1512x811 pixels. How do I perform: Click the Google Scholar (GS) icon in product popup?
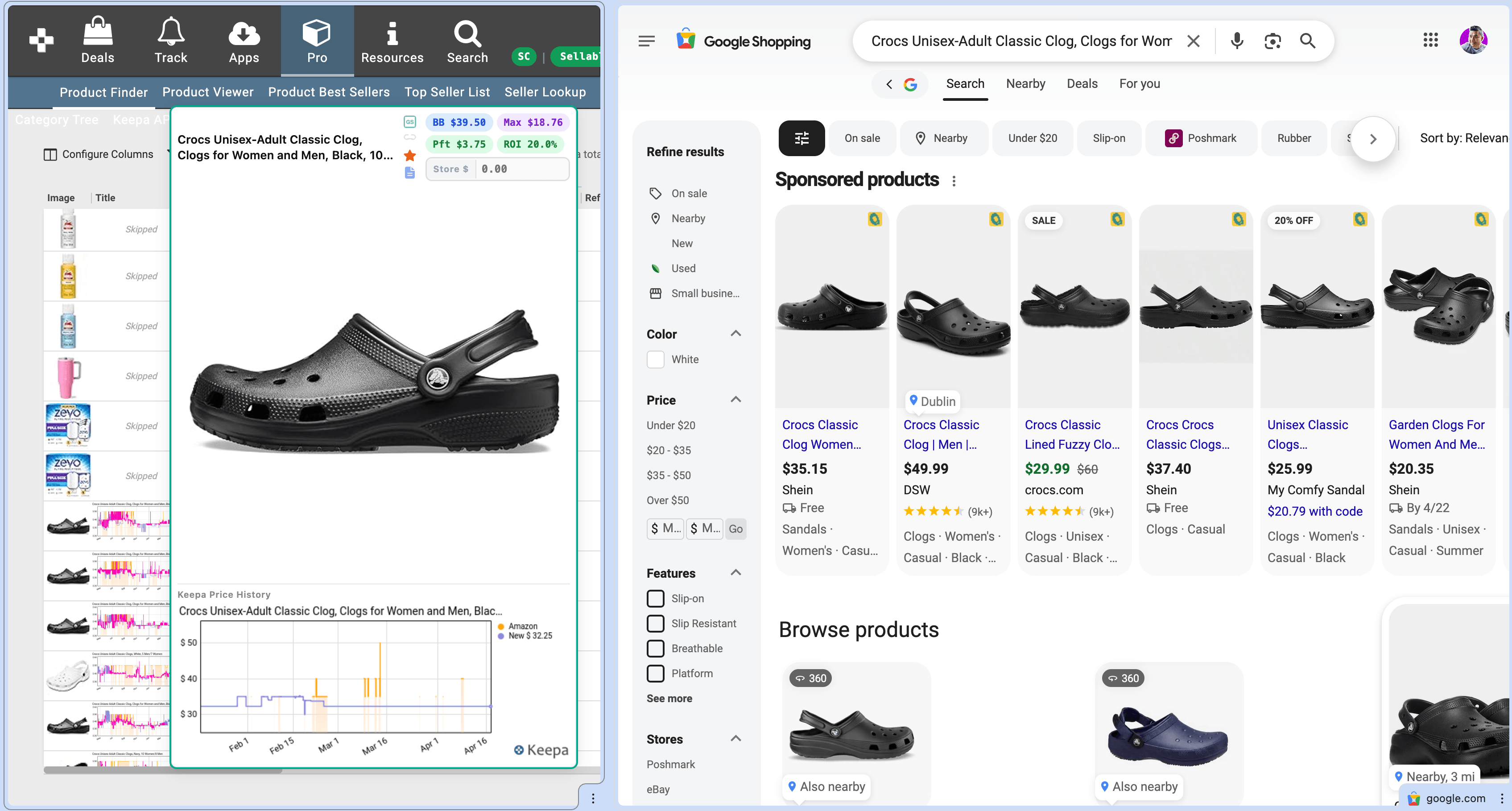tap(410, 122)
